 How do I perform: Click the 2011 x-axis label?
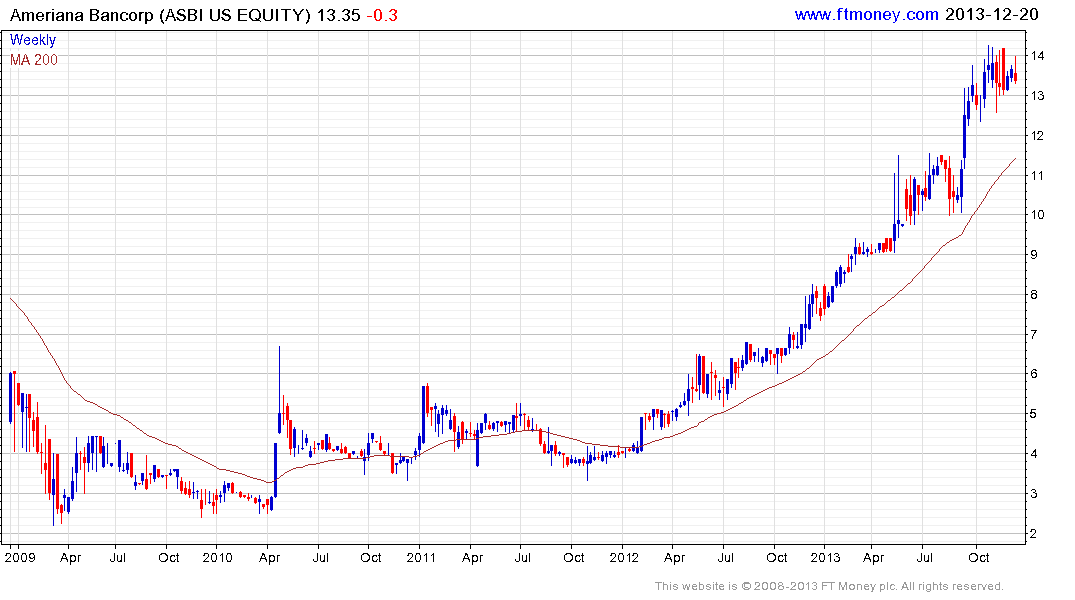tap(421, 557)
